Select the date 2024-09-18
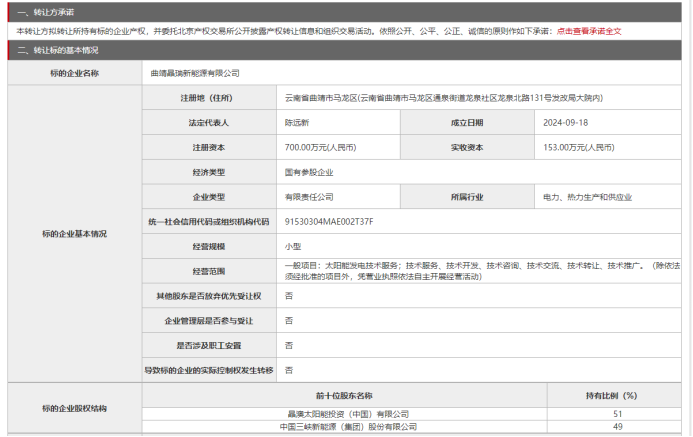 pyautogui.click(x=565, y=123)
